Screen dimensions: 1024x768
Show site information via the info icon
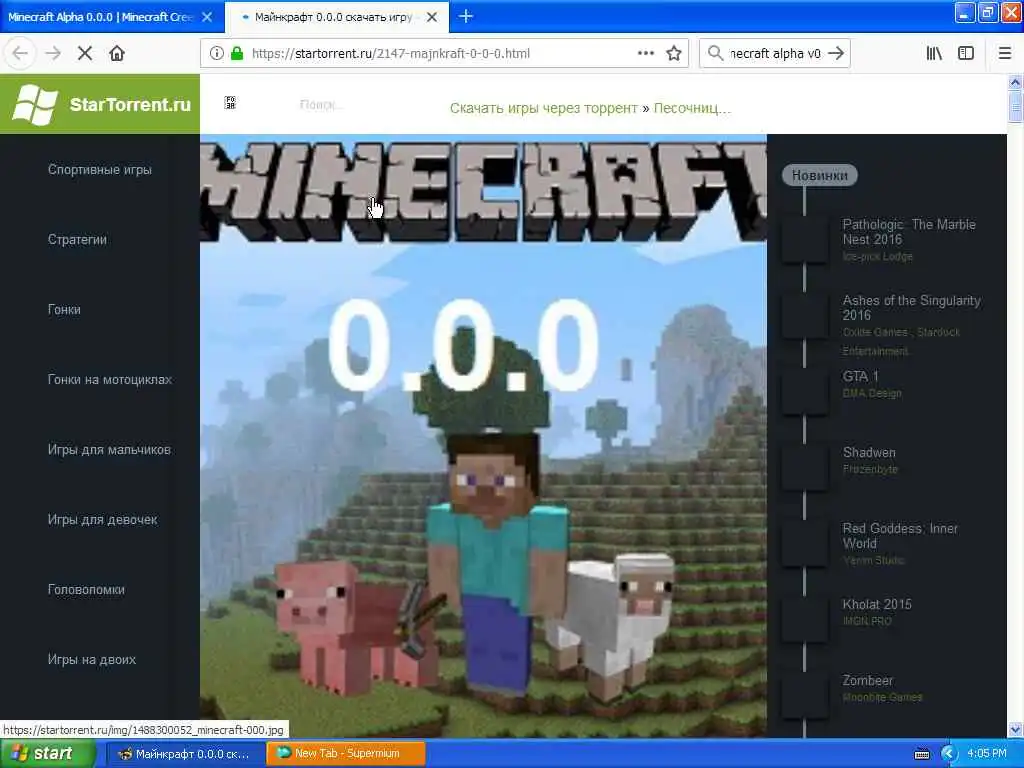pyautogui.click(x=217, y=54)
